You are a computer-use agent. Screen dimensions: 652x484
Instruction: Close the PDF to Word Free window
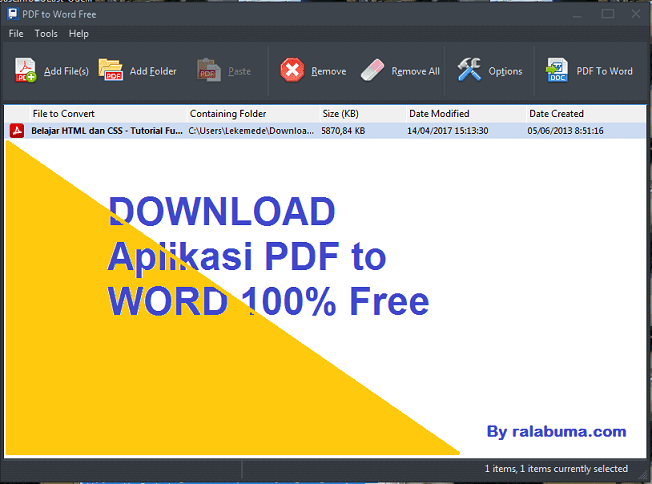636,14
